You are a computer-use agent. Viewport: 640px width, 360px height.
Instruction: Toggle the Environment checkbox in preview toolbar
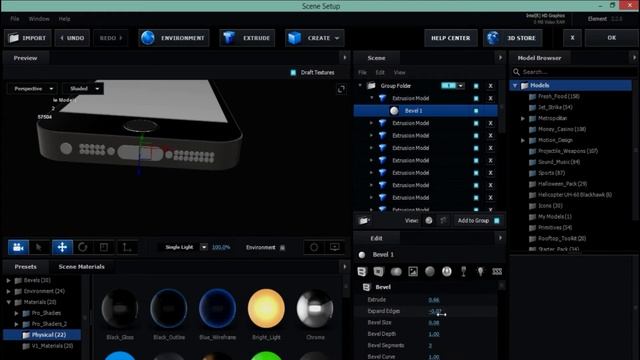pyautogui.click(x=282, y=247)
